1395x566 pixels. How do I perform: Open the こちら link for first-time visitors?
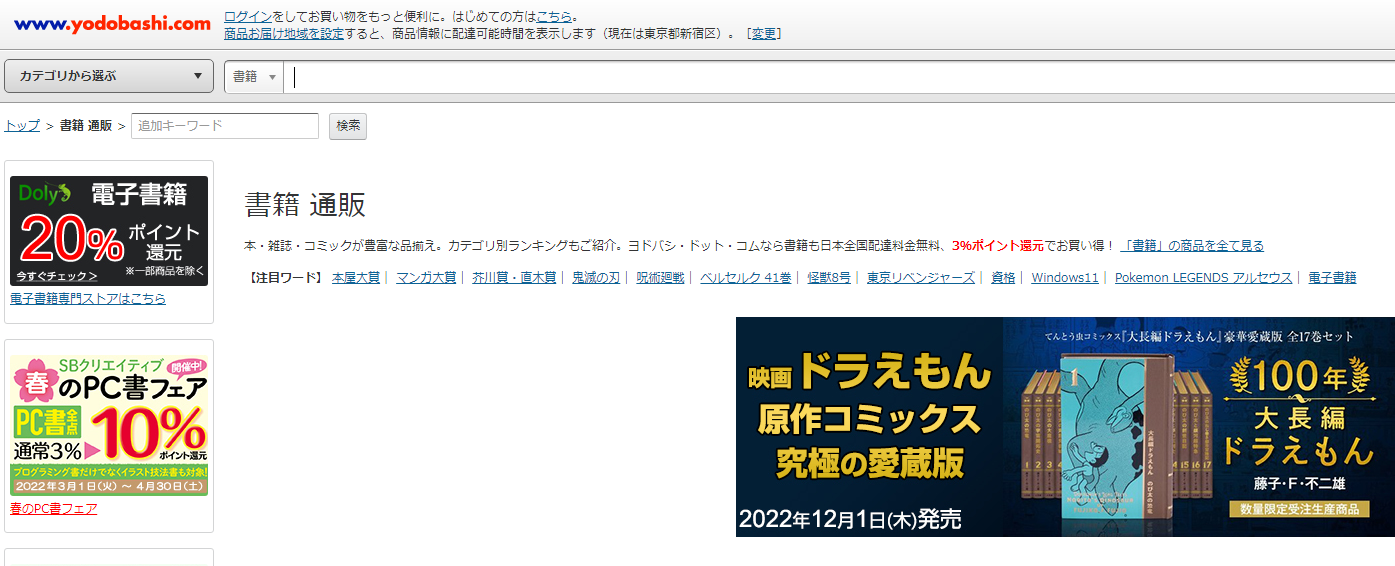pos(554,17)
